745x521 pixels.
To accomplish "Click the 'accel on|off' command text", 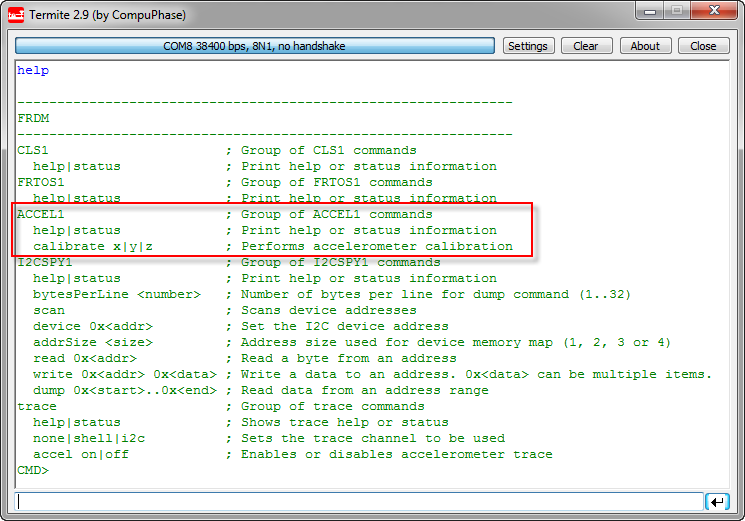I will [80, 454].
